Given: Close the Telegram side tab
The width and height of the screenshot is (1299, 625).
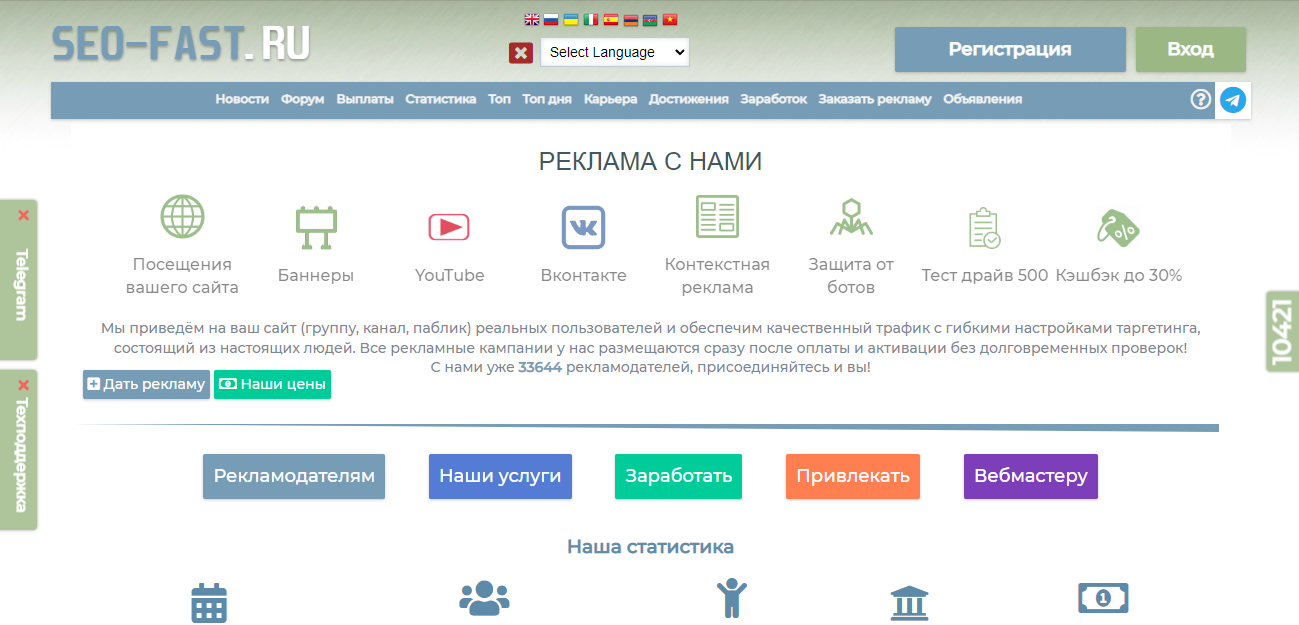Looking at the screenshot, I should point(23,215).
